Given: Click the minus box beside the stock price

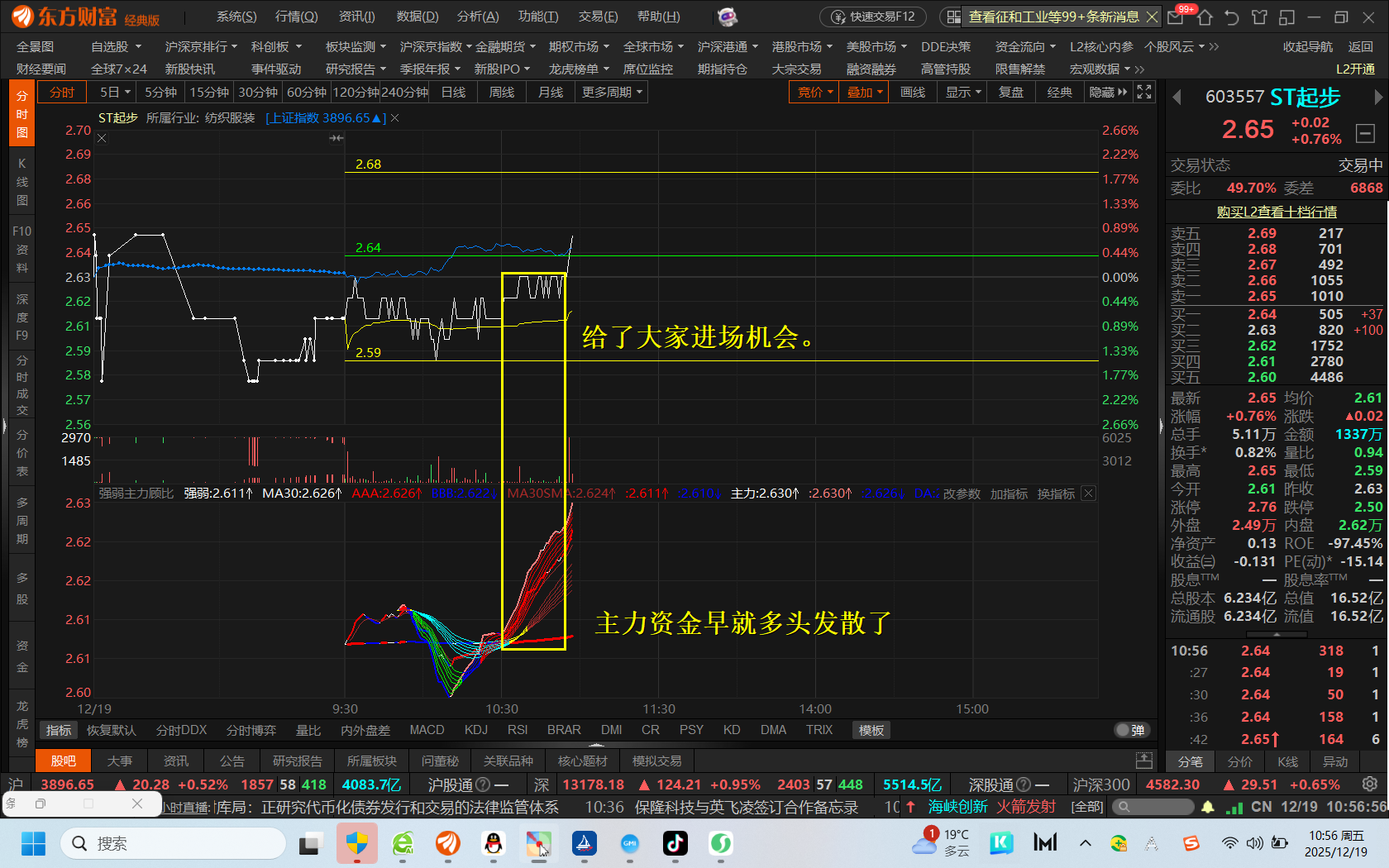Looking at the screenshot, I should [x=1366, y=132].
